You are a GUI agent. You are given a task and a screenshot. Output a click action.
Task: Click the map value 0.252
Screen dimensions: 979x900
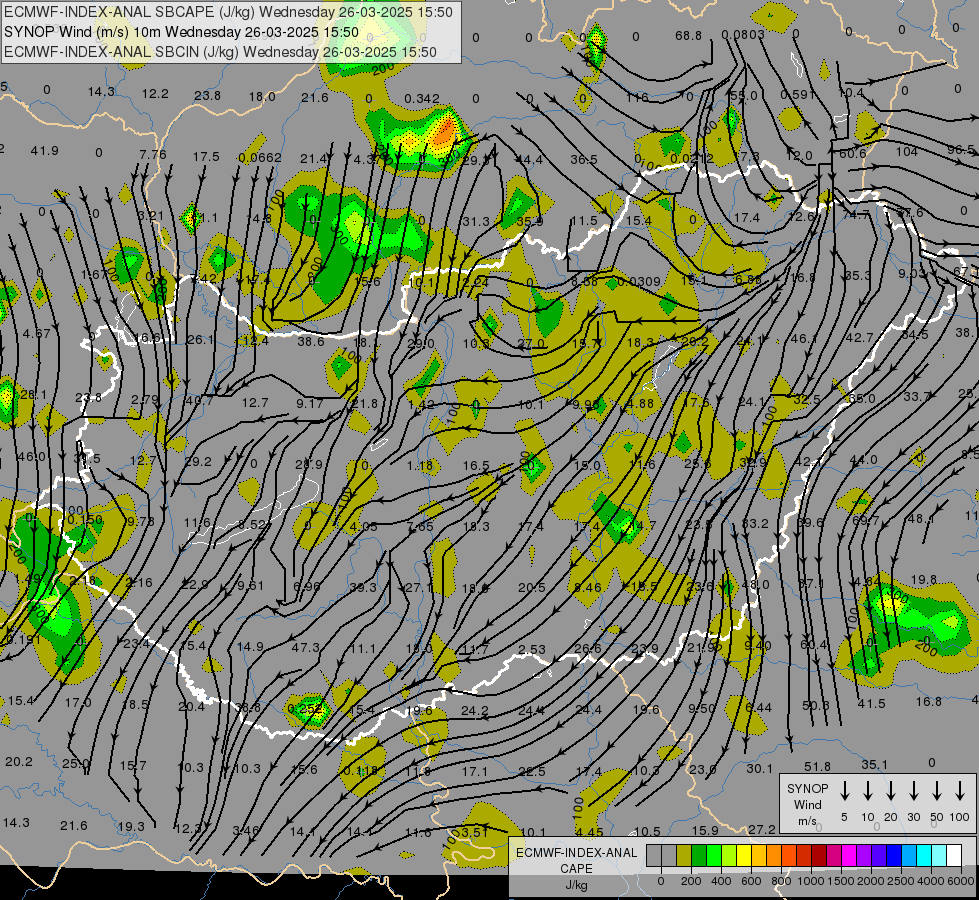click(x=305, y=709)
